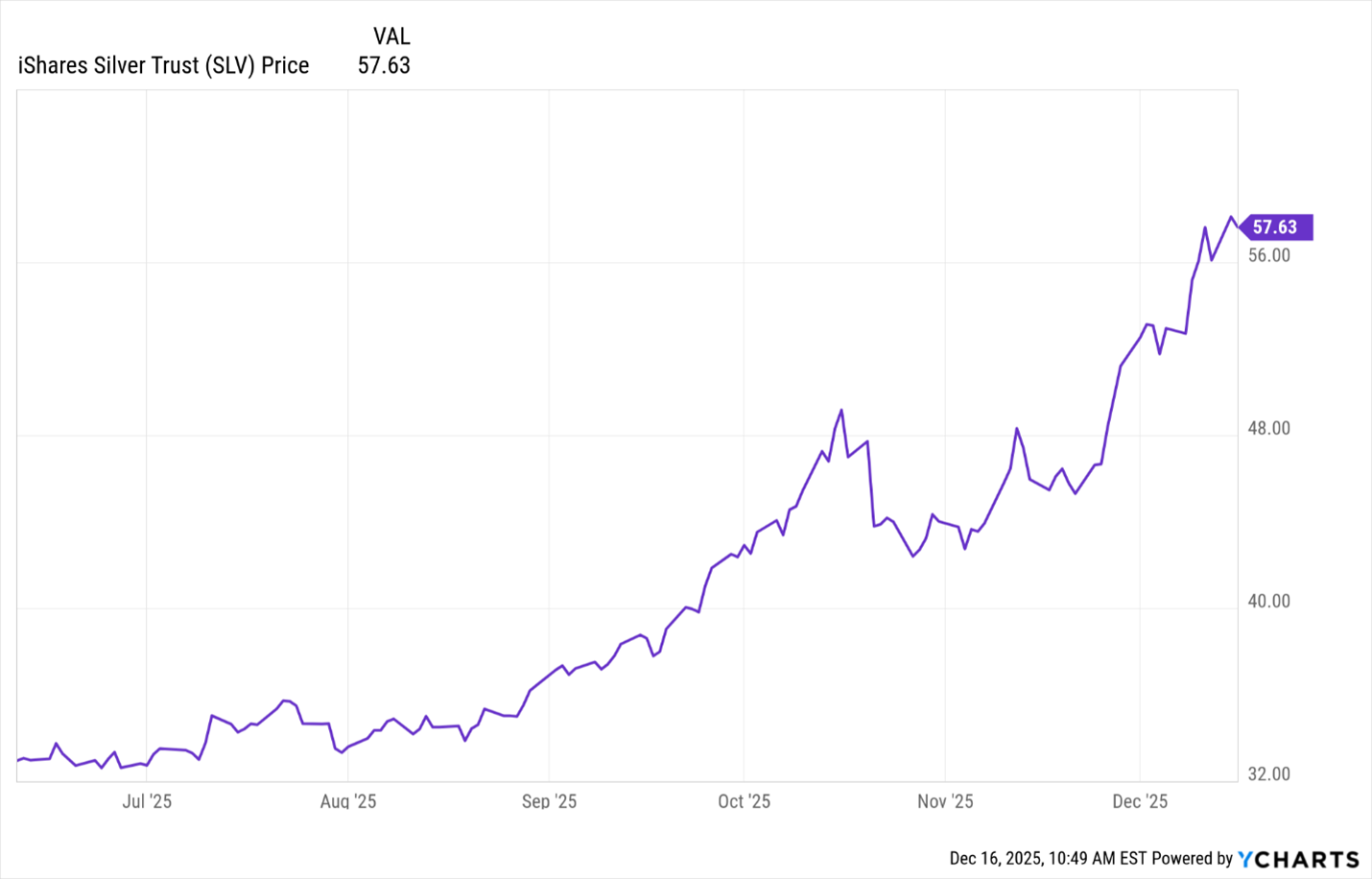1372x879 pixels.
Task: Click the late-October low on the price line
Action: 913,557
